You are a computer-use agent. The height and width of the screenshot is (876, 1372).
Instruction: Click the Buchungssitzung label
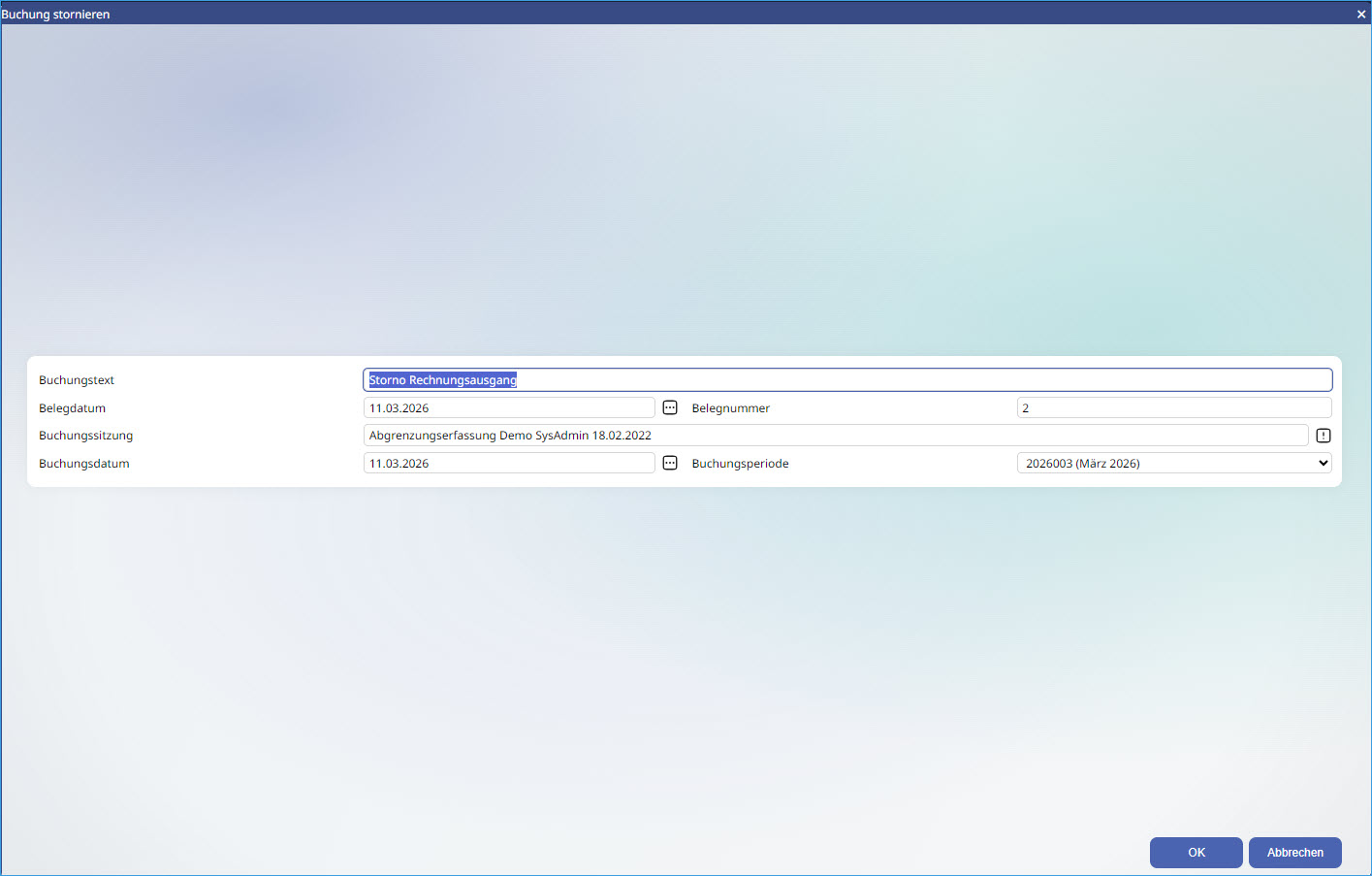point(86,436)
